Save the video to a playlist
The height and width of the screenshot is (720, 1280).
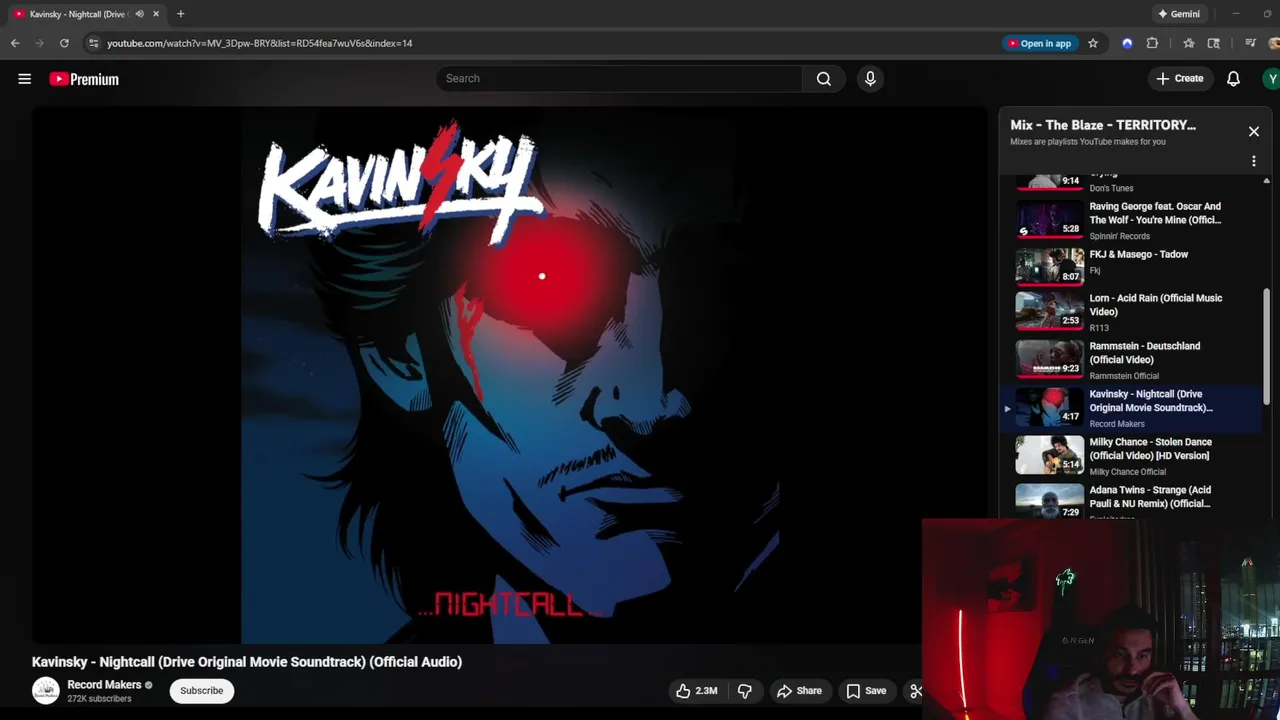866,691
